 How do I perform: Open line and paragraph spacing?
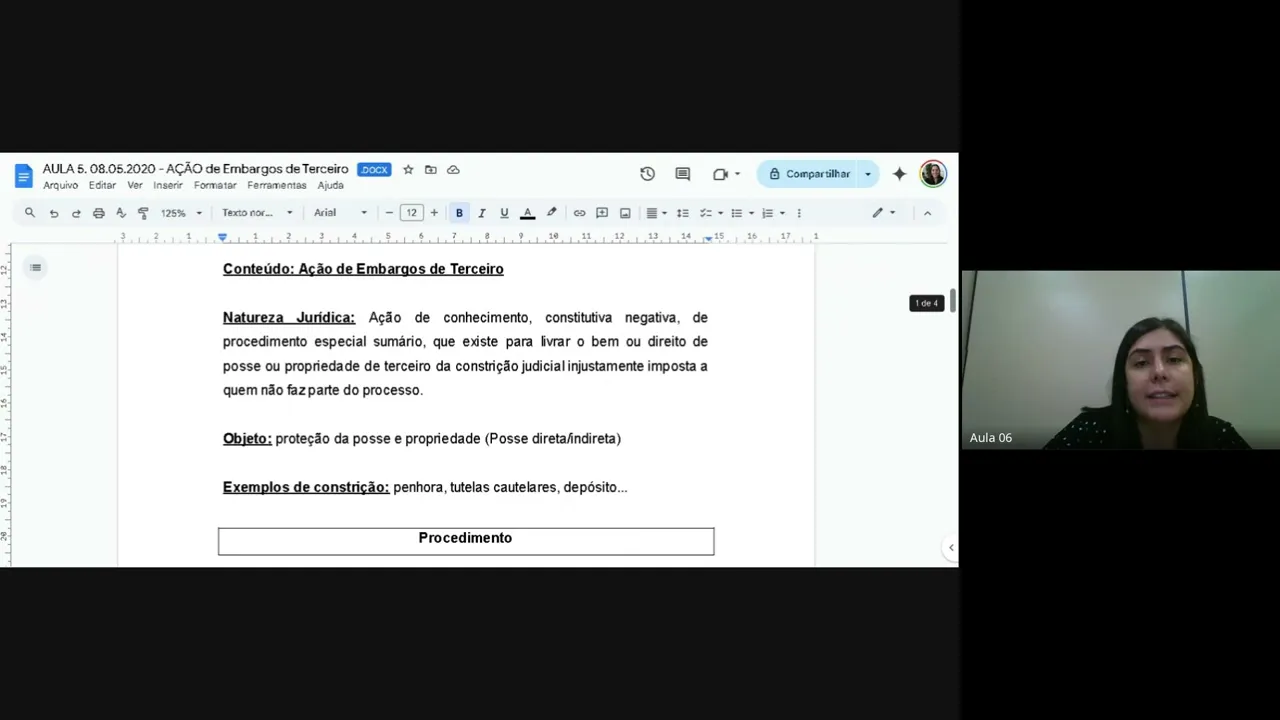pos(683,213)
